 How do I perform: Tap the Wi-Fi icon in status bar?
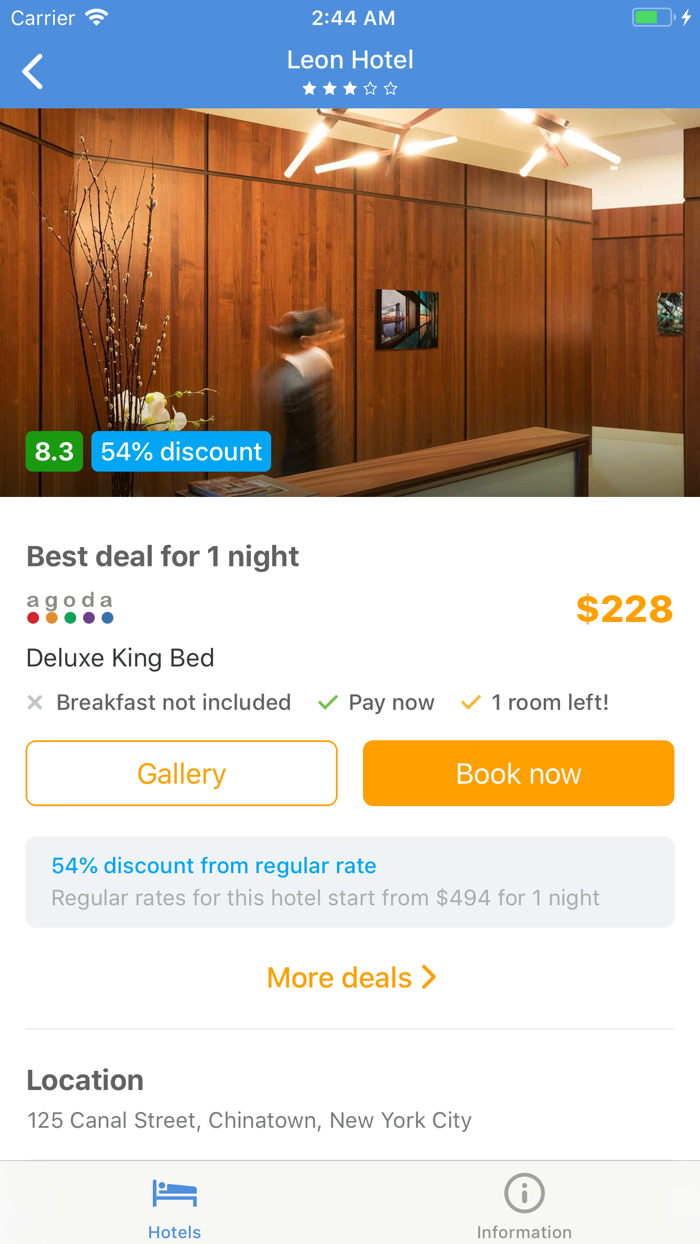coord(94,17)
